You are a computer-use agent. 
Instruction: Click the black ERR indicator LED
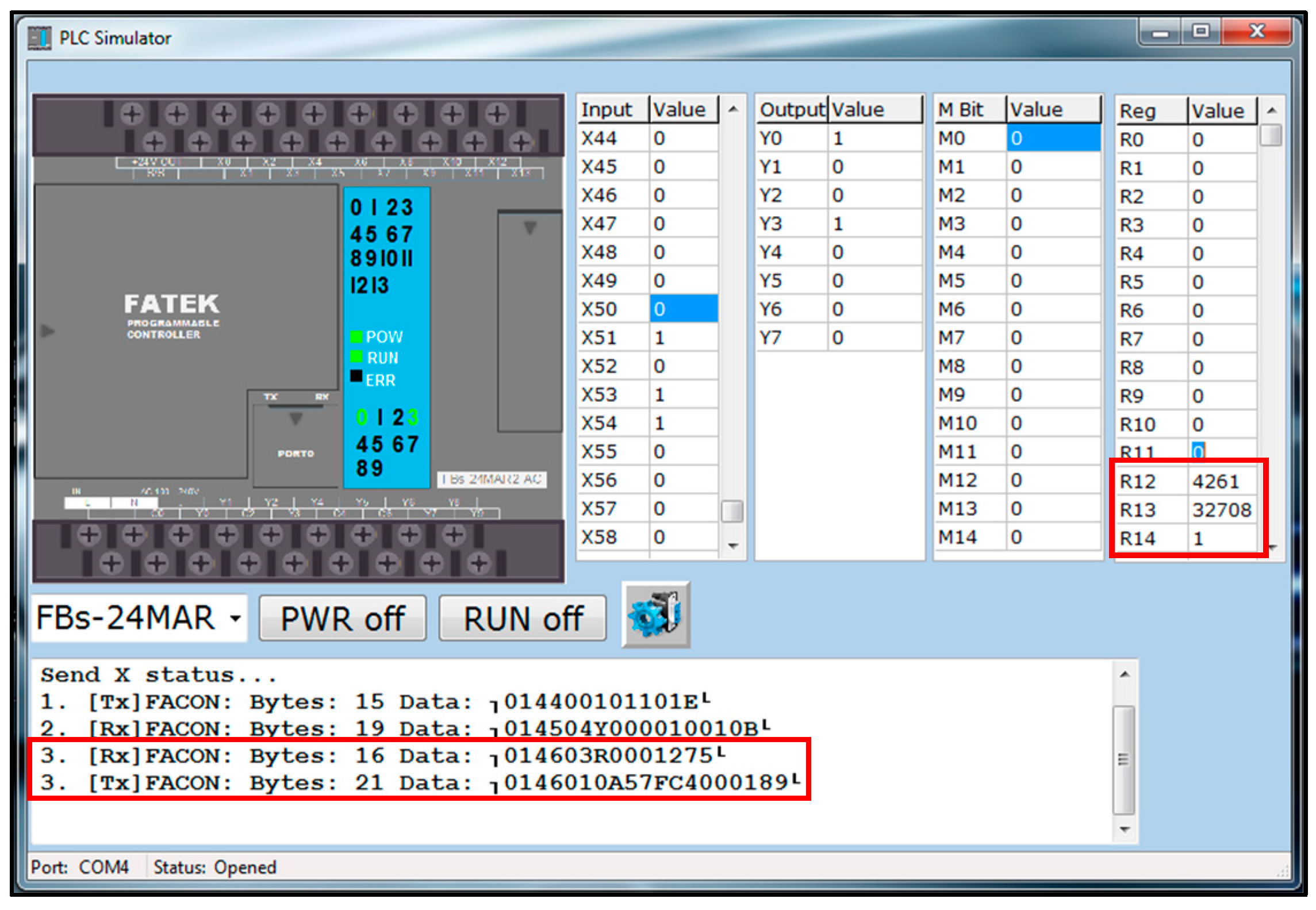(356, 377)
